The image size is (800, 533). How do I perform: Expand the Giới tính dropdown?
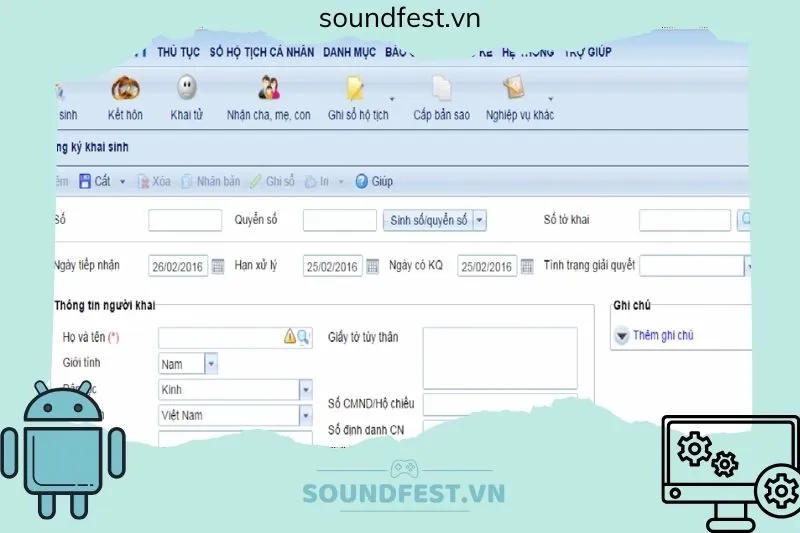(211, 364)
